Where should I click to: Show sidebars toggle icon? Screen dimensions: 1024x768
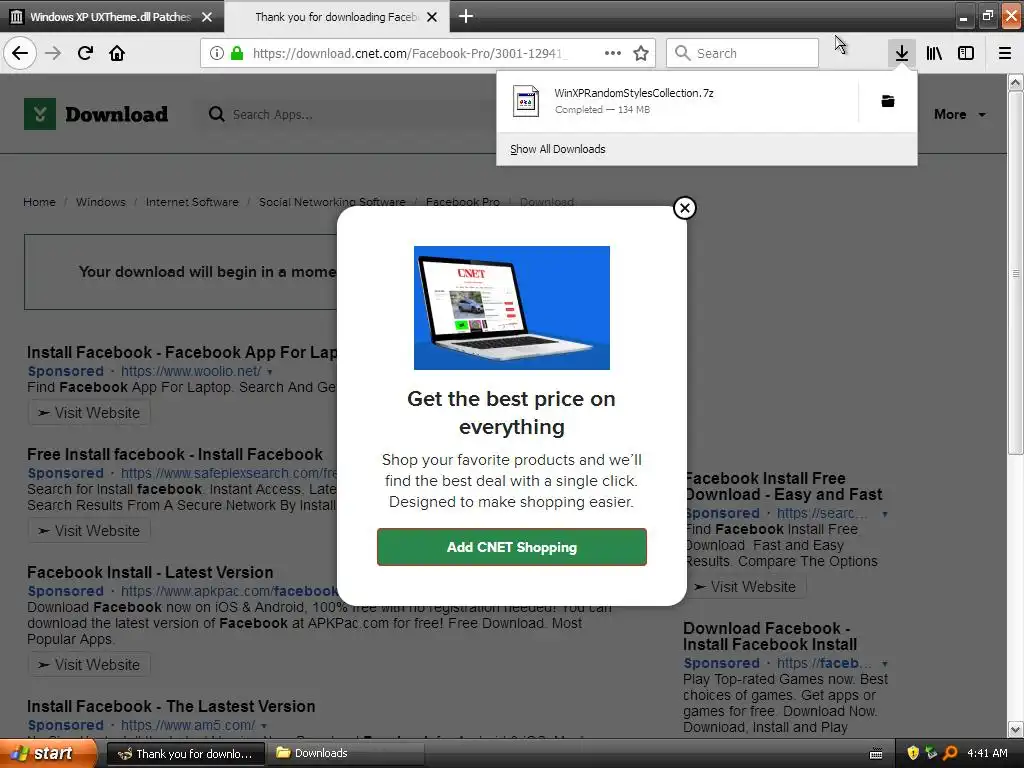coord(966,53)
